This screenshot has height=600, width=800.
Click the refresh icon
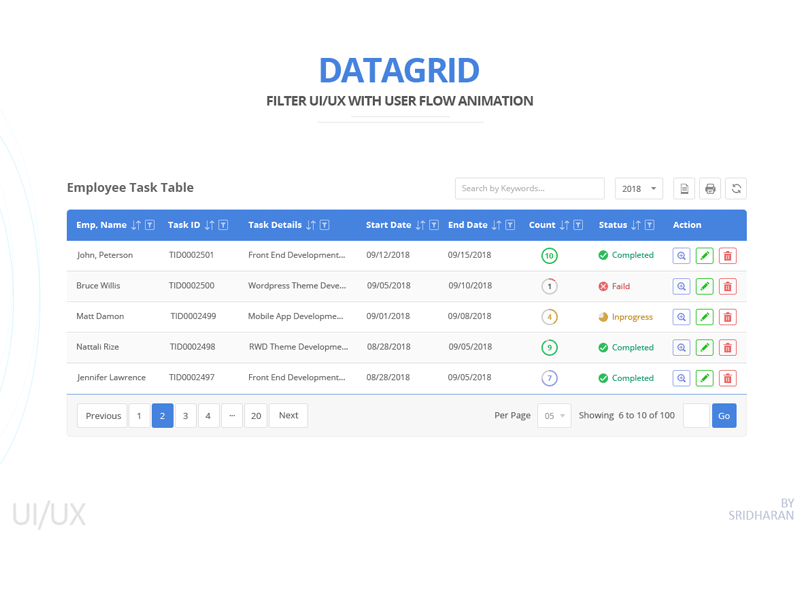(736, 188)
